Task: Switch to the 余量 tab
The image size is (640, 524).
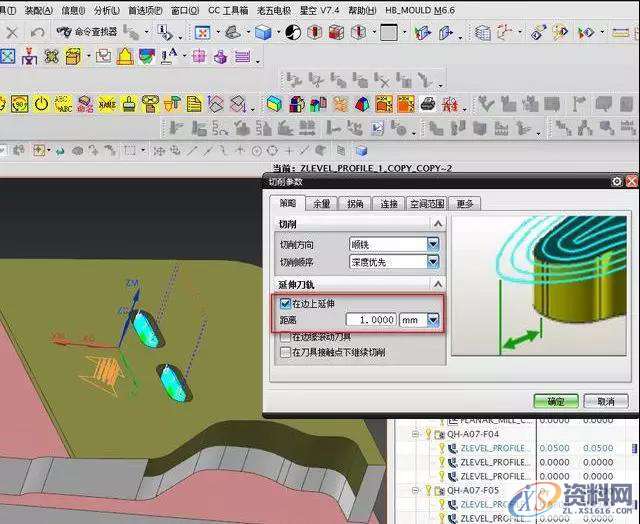Action: 321,204
